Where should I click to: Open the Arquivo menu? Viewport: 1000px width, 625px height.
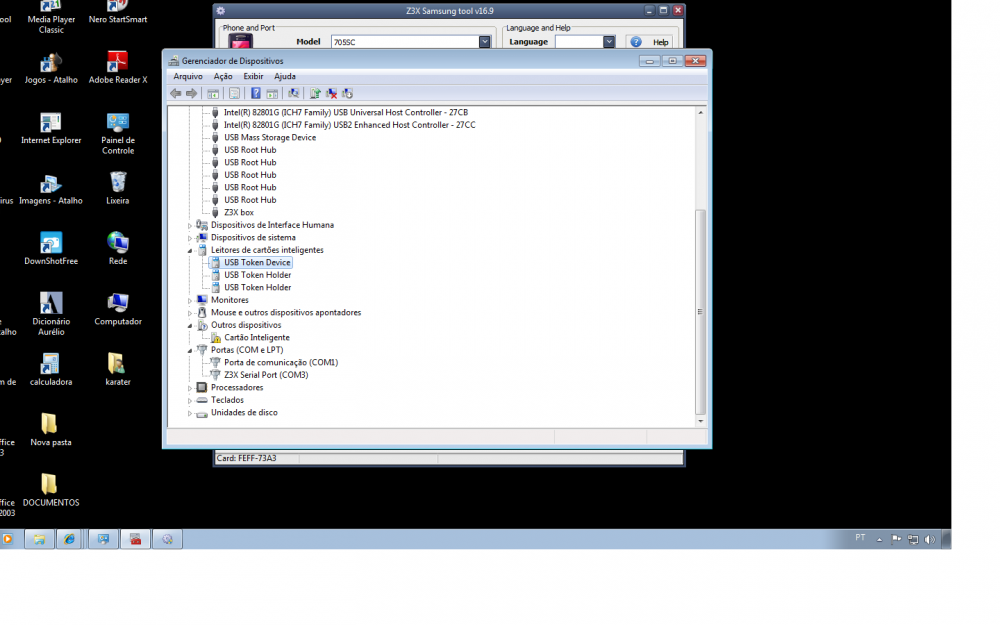click(188, 77)
